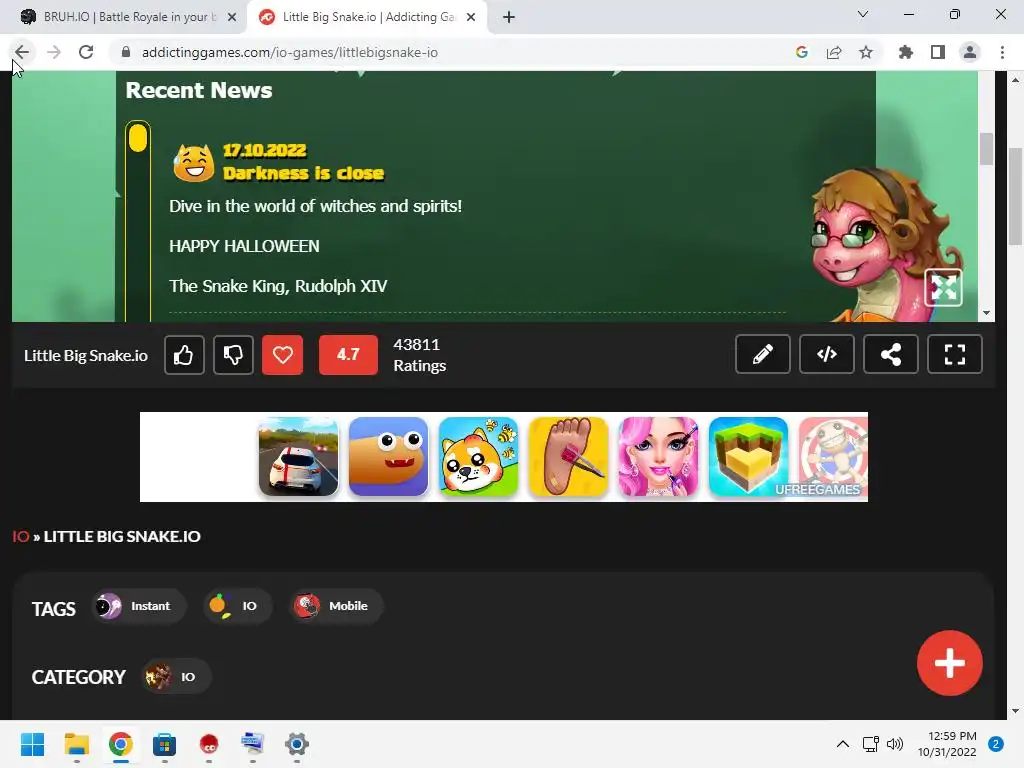Viewport: 1024px width, 768px height.
Task: Reload the current page
Action: [x=86, y=52]
